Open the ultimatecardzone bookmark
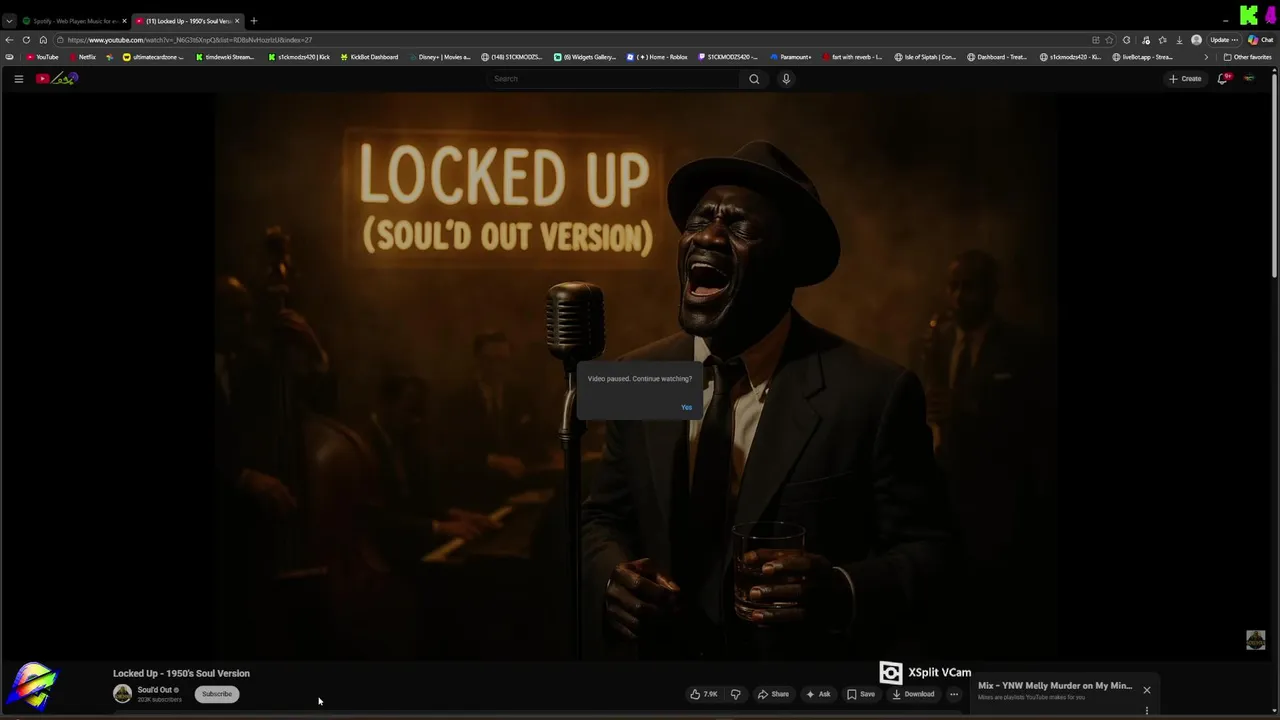 153,57
